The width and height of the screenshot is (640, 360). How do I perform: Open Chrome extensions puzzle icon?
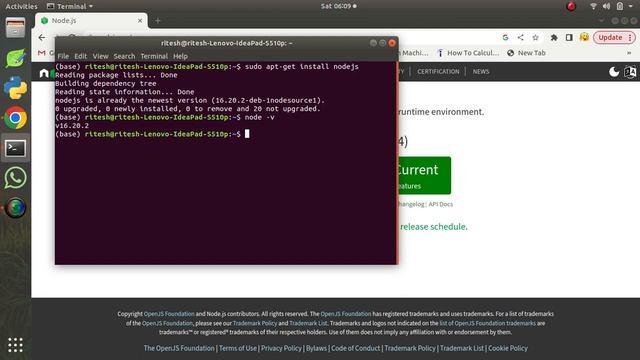pyautogui.click(x=554, y=38)
